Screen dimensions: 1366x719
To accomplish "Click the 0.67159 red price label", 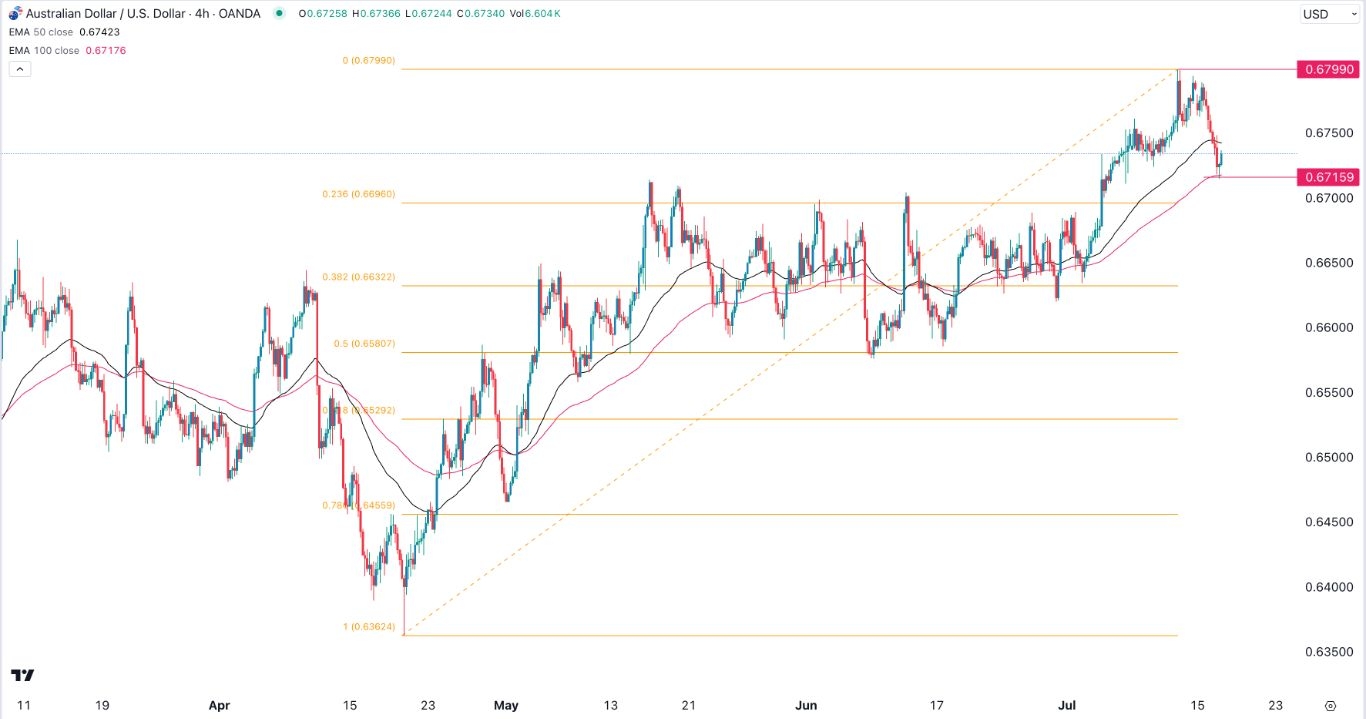I will point(1327,177).
